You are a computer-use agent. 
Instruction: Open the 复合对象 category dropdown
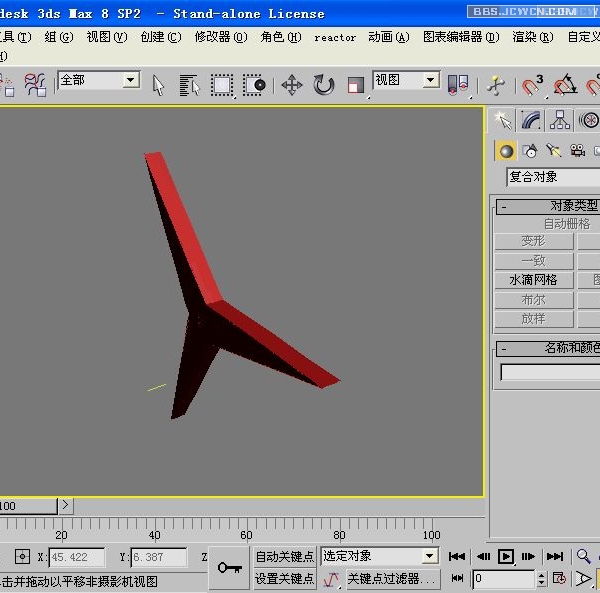click(x=553, y=177)
